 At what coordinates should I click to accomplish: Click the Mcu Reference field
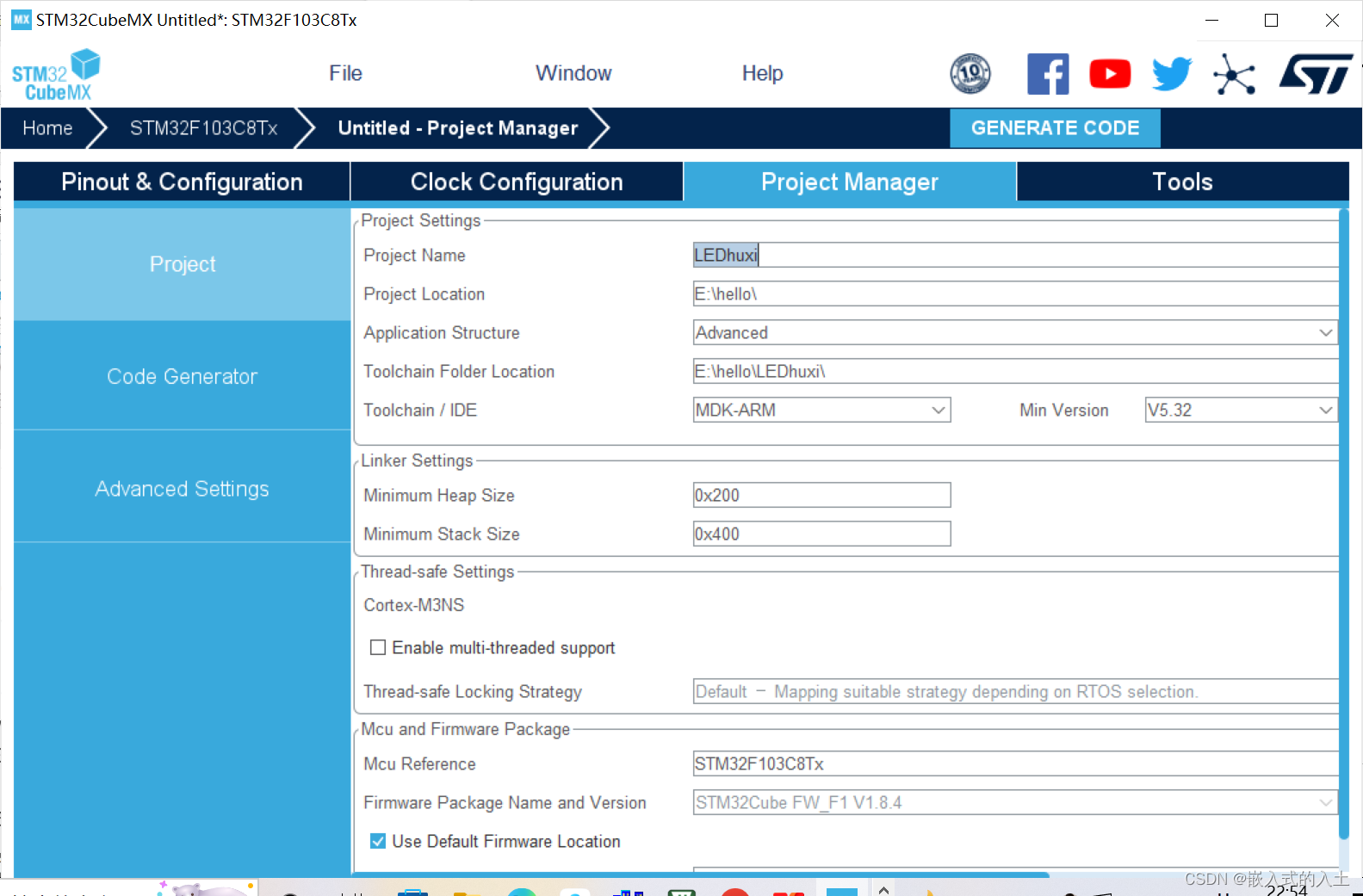[1015, 763]
